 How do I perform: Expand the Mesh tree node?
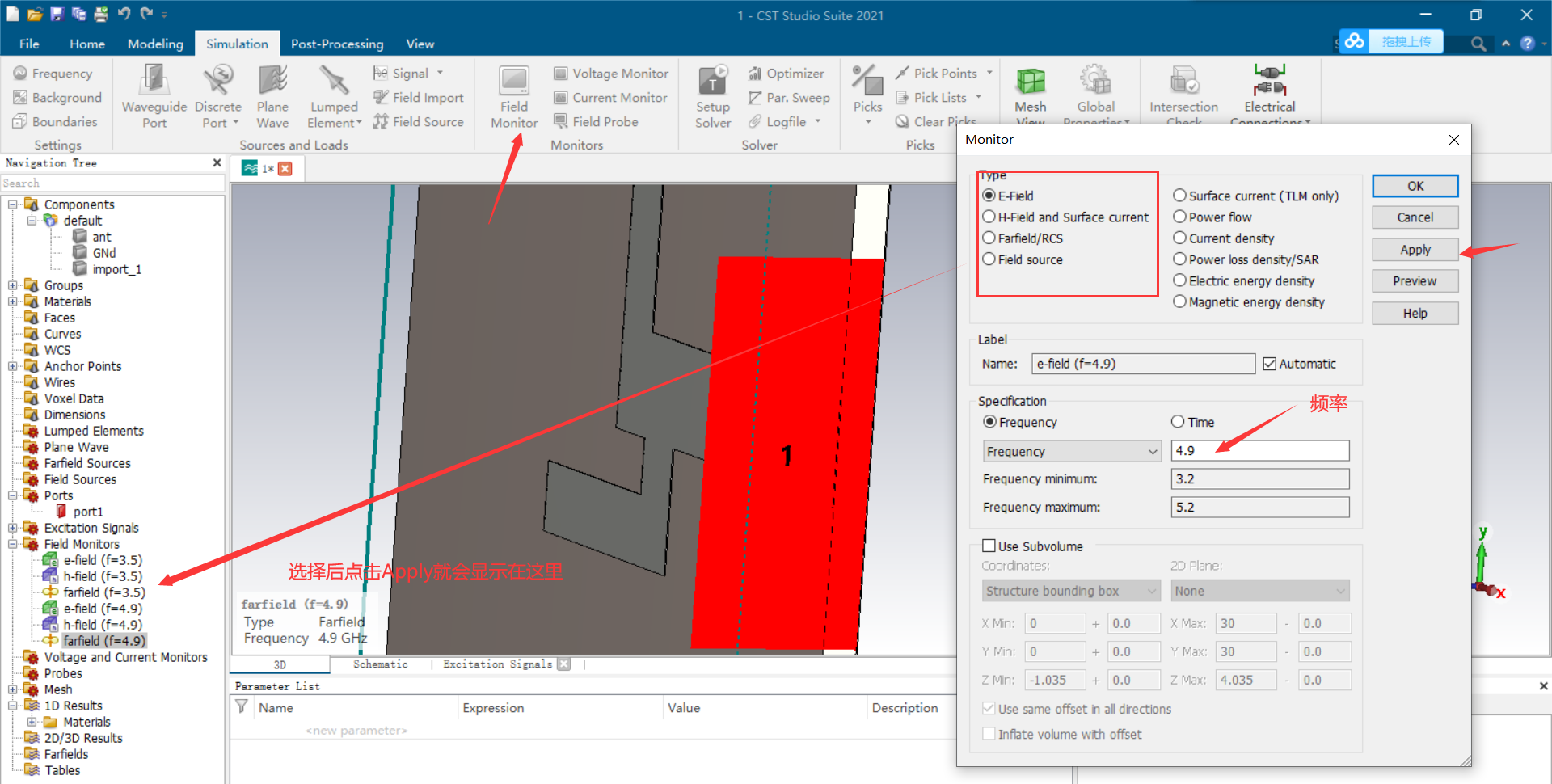(x=13, y=689)
